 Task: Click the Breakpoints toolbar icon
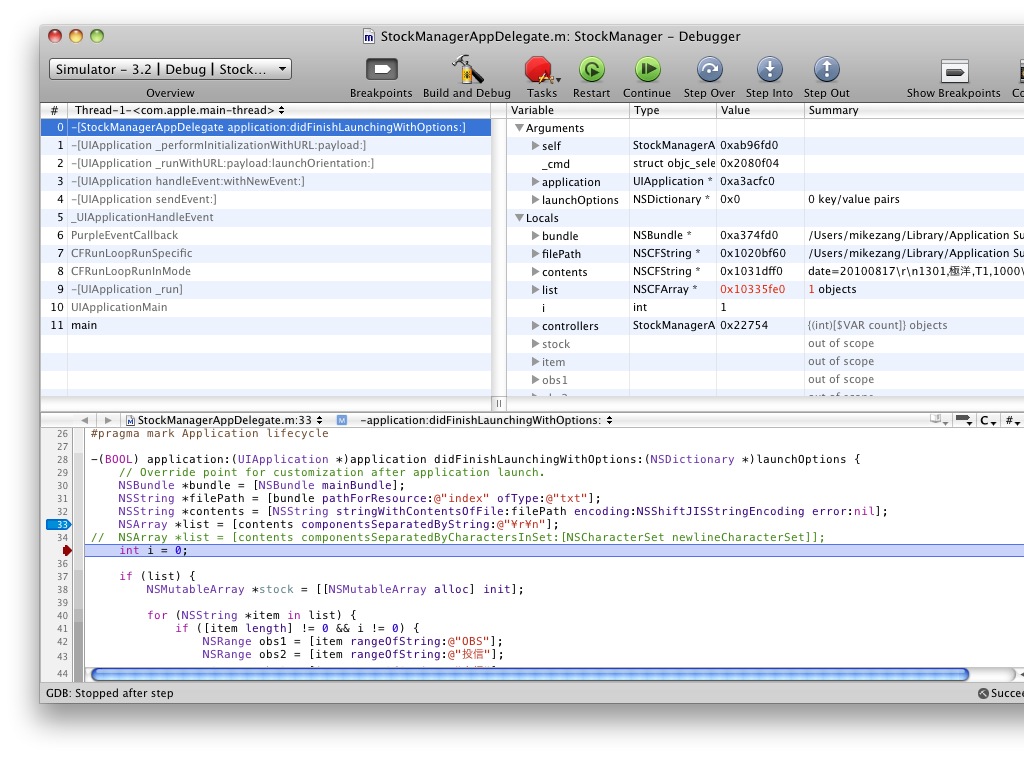coord(381,69)
